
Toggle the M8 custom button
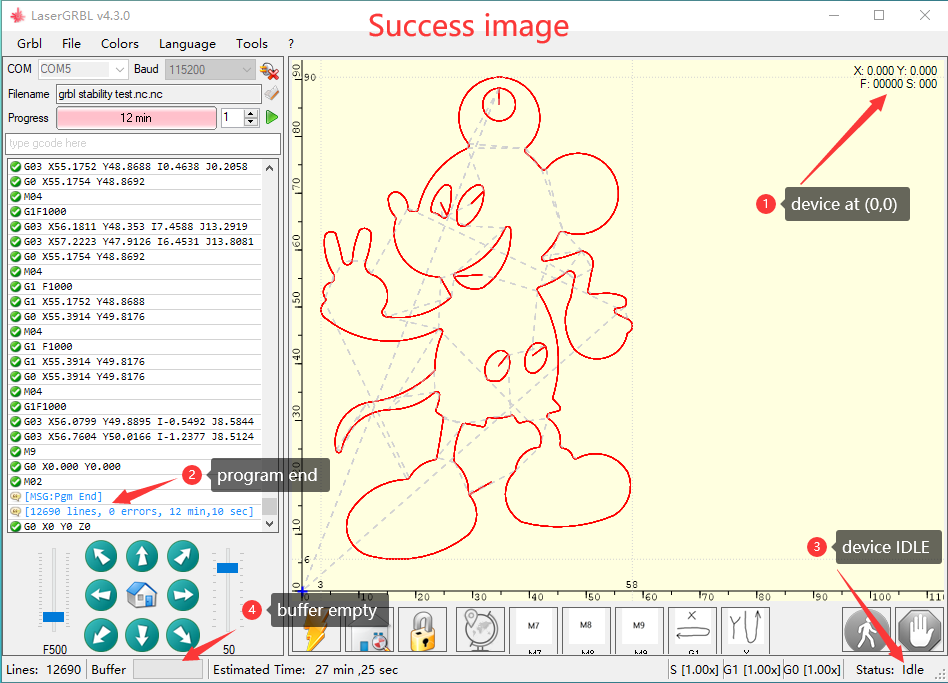pyautogui.click(x=587, y=631)
